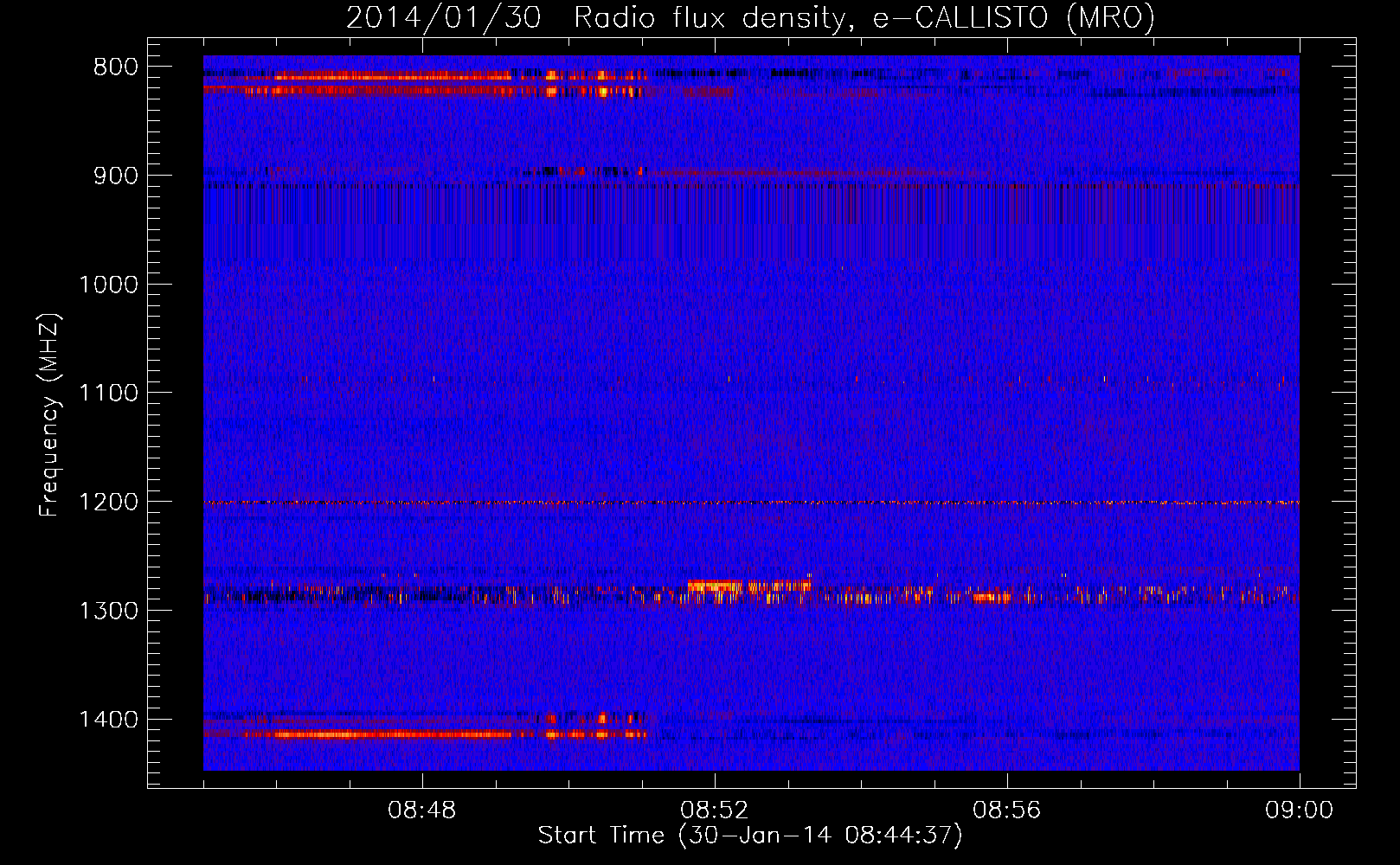Click the 800 frequency tick label
Viewport: 1400px width, 865px height.
tap(115, 67)
